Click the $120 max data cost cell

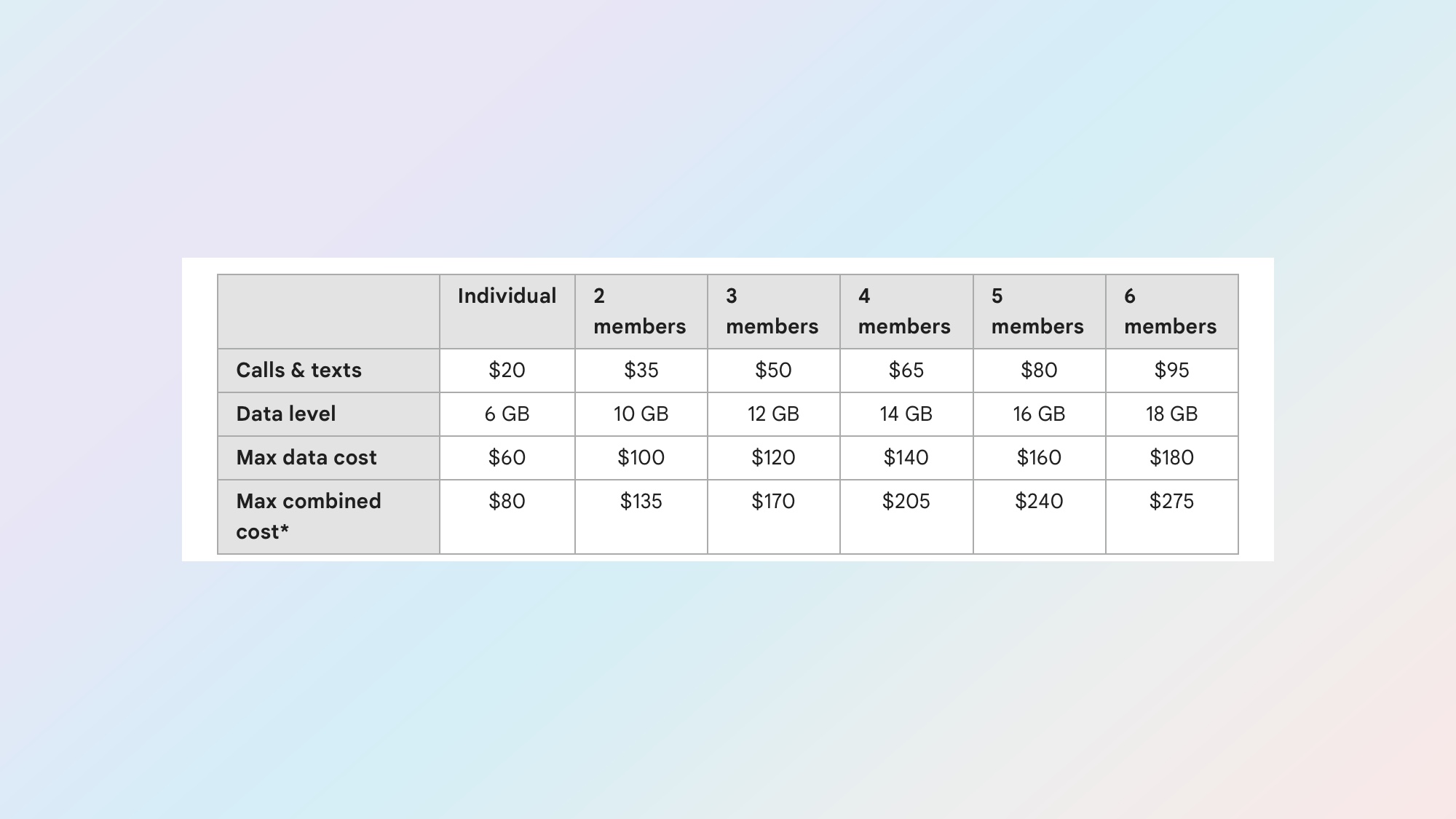[x=773, y=458]
